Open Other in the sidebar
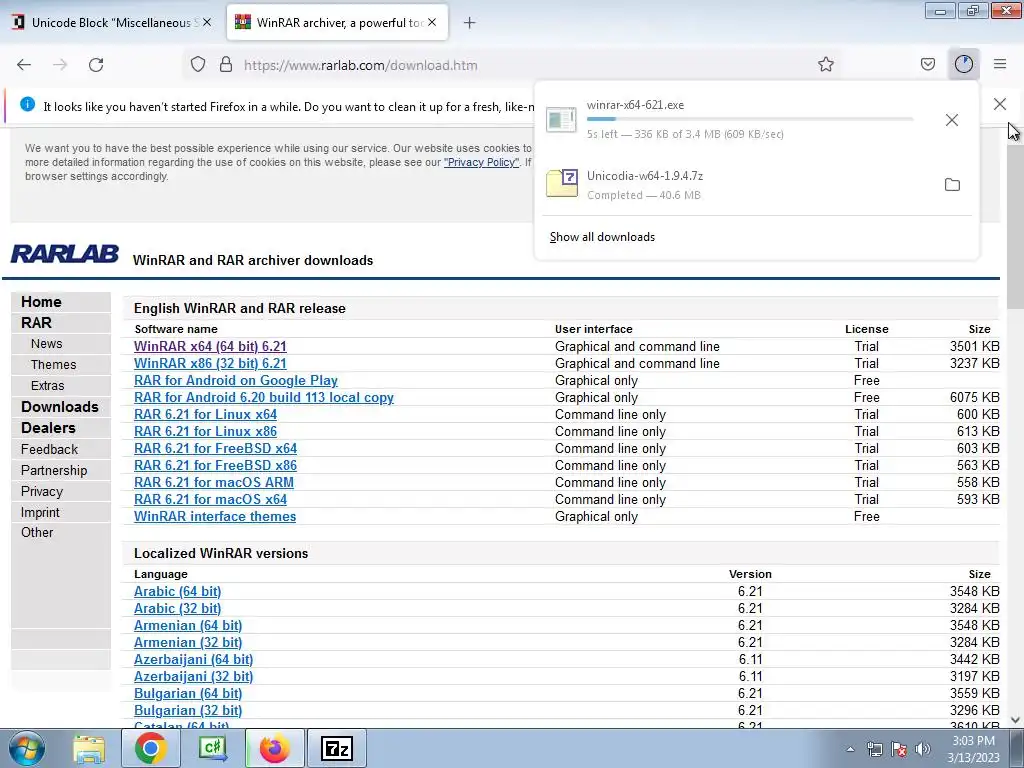The width and height of the screenshot is (1024, 768). [37, 532]
